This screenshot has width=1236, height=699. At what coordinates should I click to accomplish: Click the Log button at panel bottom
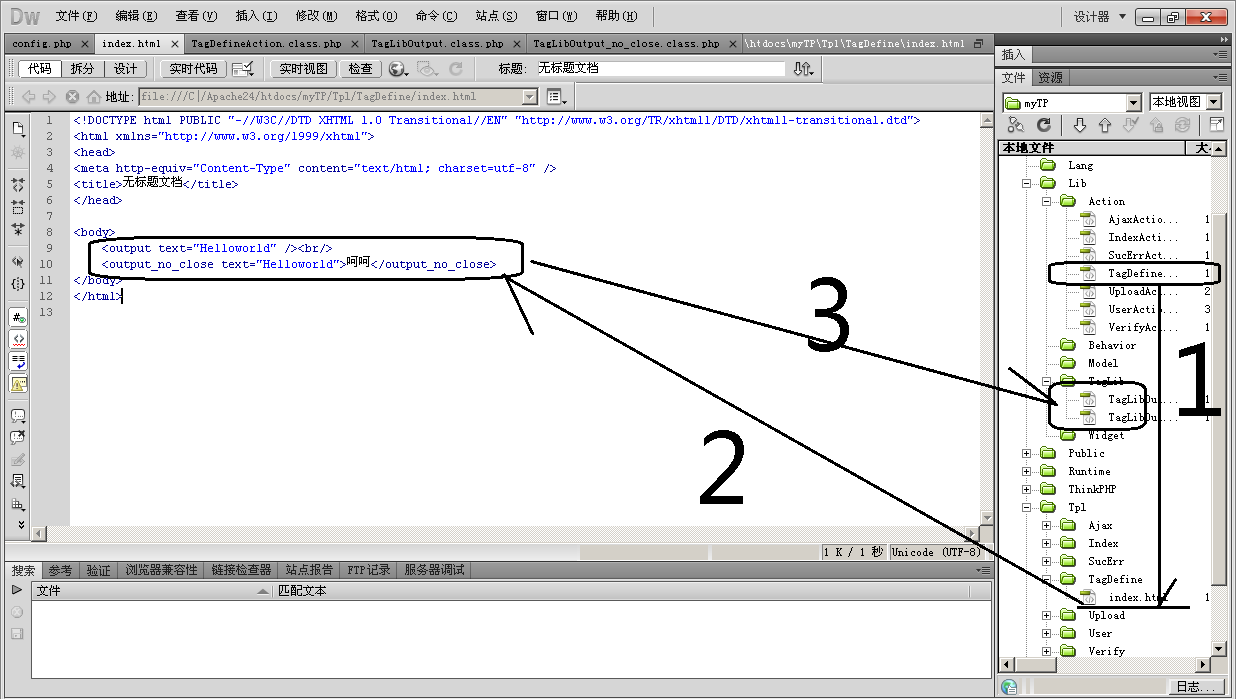[1196, 687]
